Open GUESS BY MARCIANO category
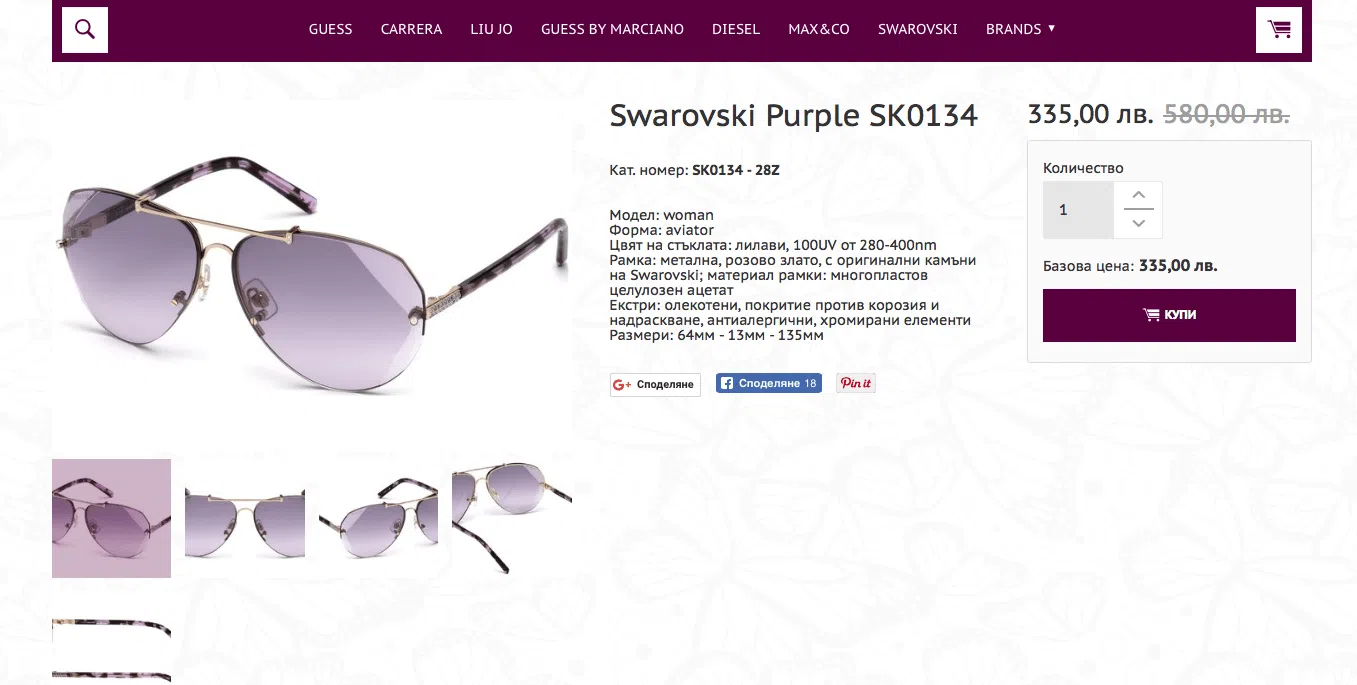The height and width of the screenshot is (685, 1357). [x=612, y=29]
